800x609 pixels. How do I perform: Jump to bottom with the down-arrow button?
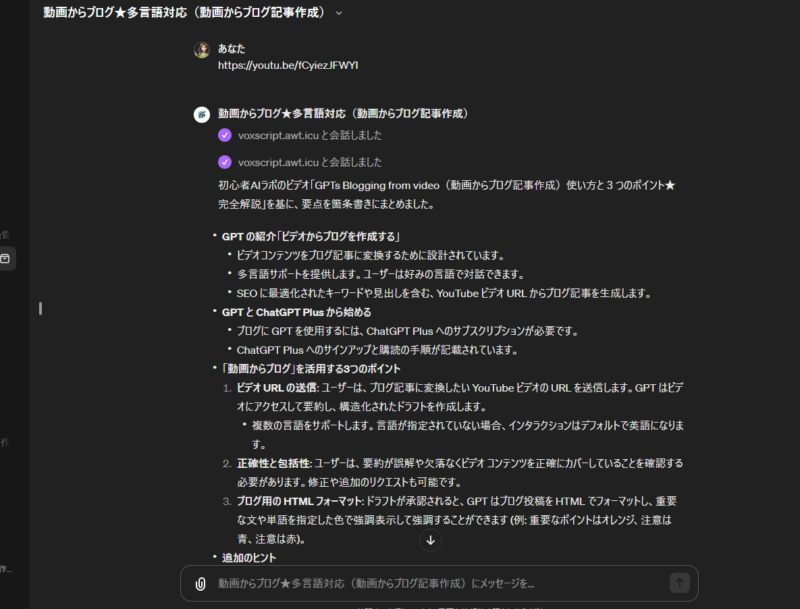[x=431, y=540]
